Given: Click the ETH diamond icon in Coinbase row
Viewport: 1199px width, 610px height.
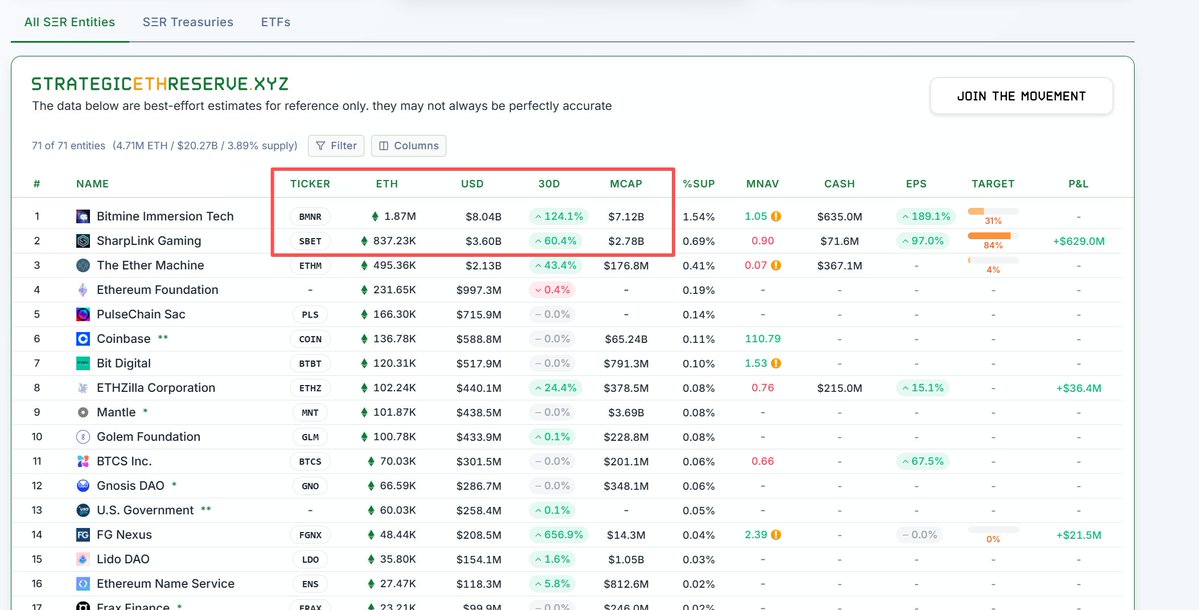Looking at the screenshot, I should point(365,339).
